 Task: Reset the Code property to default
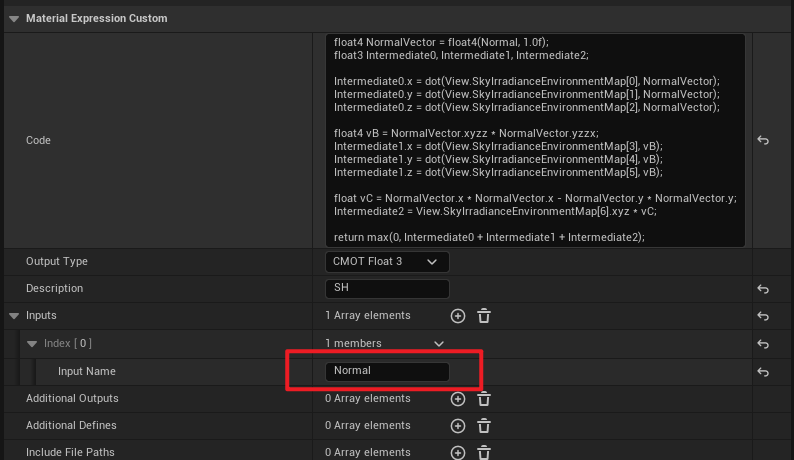(x=763, y=141)
